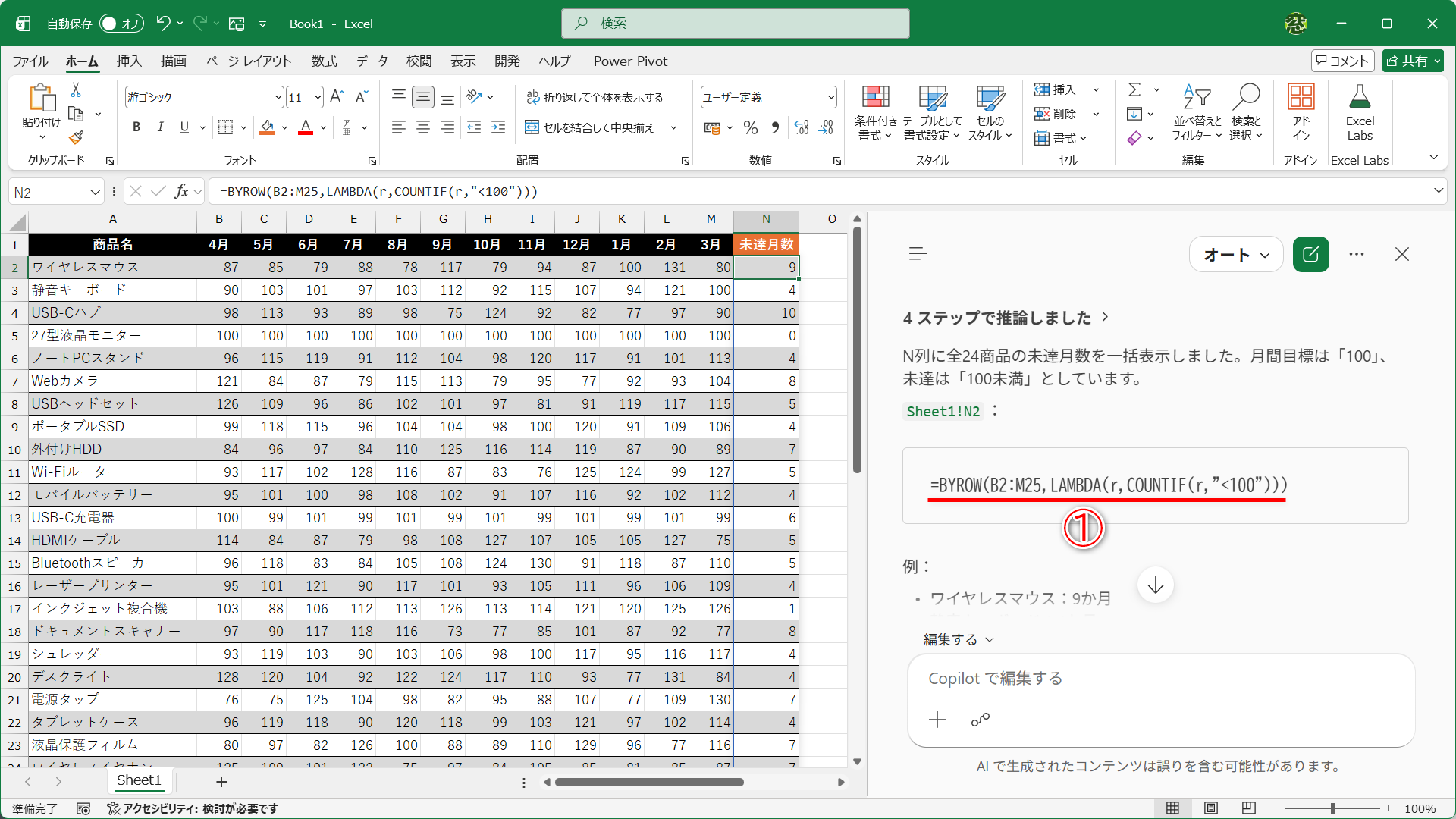Adjust the zoom slider handle
Screen dimensions: 1456x819
1332,808
